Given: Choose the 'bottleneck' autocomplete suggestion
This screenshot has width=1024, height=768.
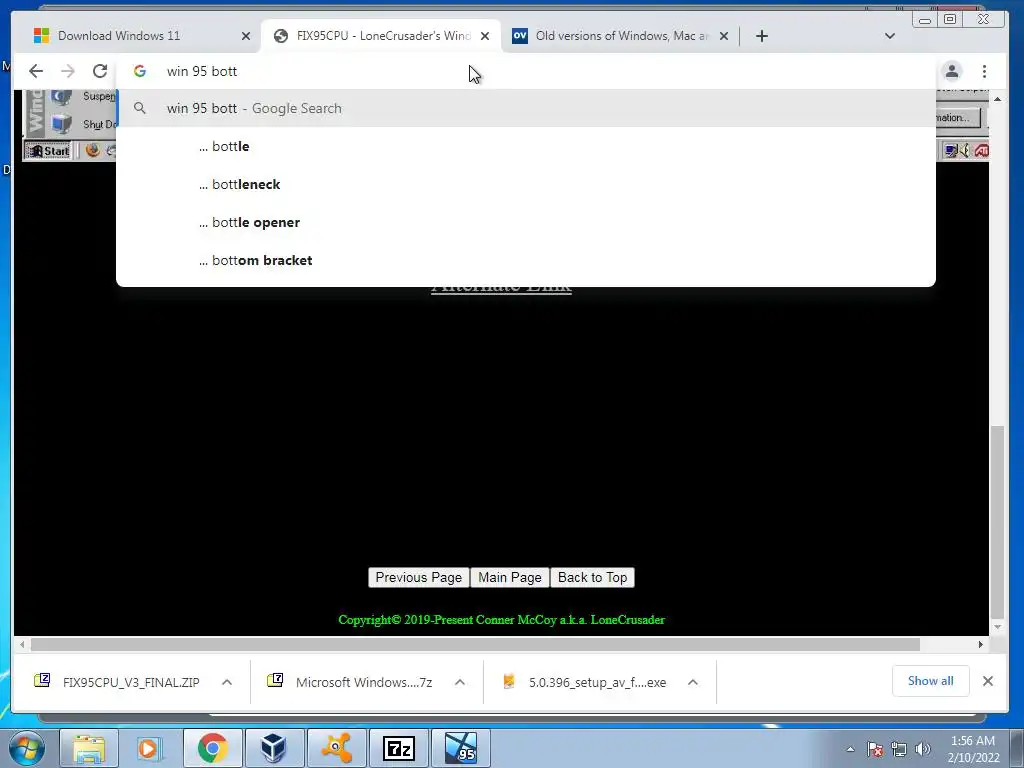Looking at the screenshot, I should 526,184.
